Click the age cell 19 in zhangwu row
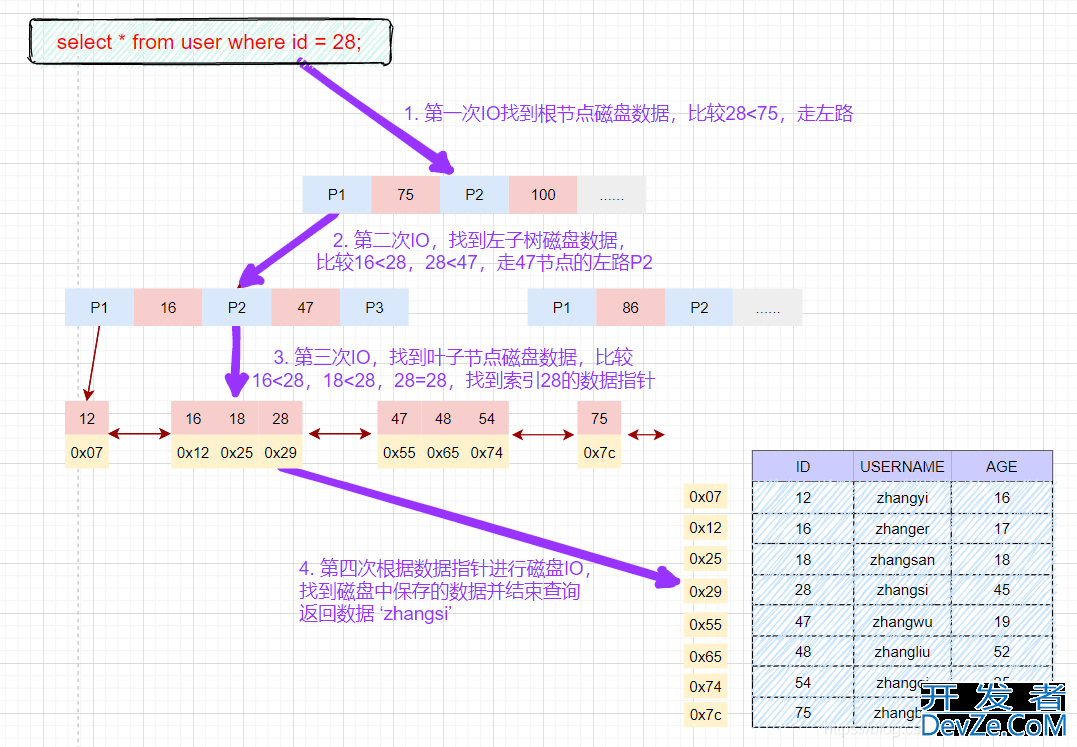The height and width of the screenshot is (747, 1077). click(1002, 621)
